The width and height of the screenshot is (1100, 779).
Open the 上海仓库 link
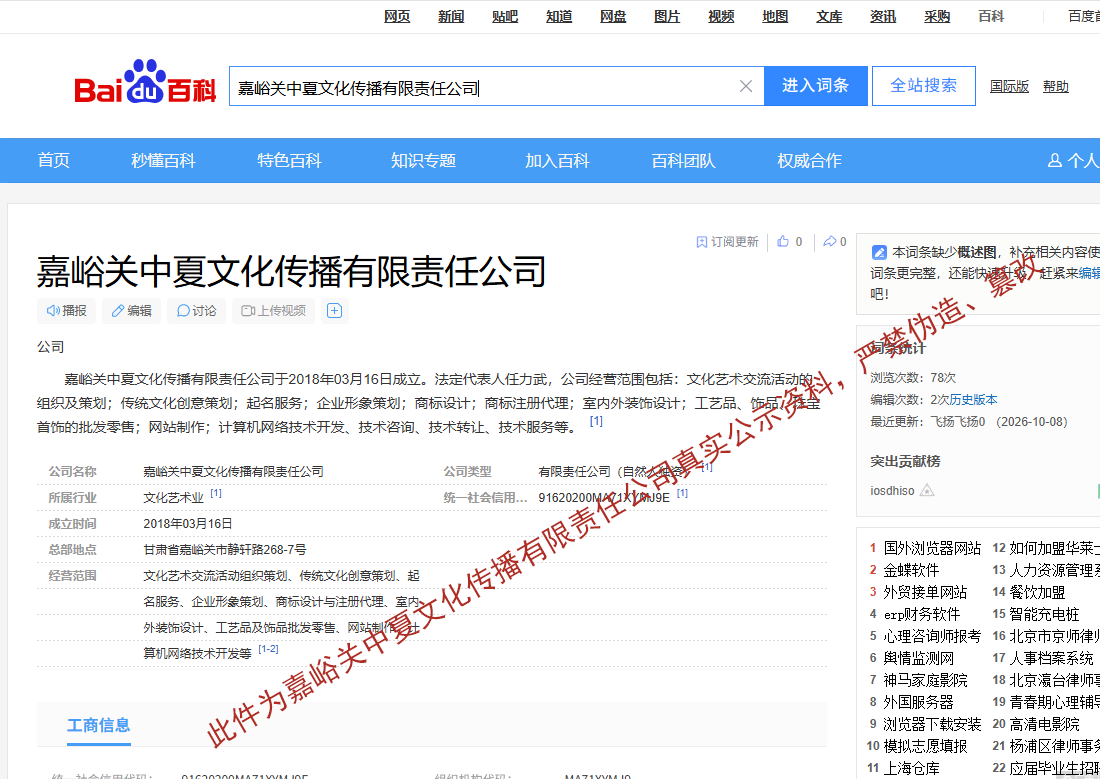click(911, 768)
